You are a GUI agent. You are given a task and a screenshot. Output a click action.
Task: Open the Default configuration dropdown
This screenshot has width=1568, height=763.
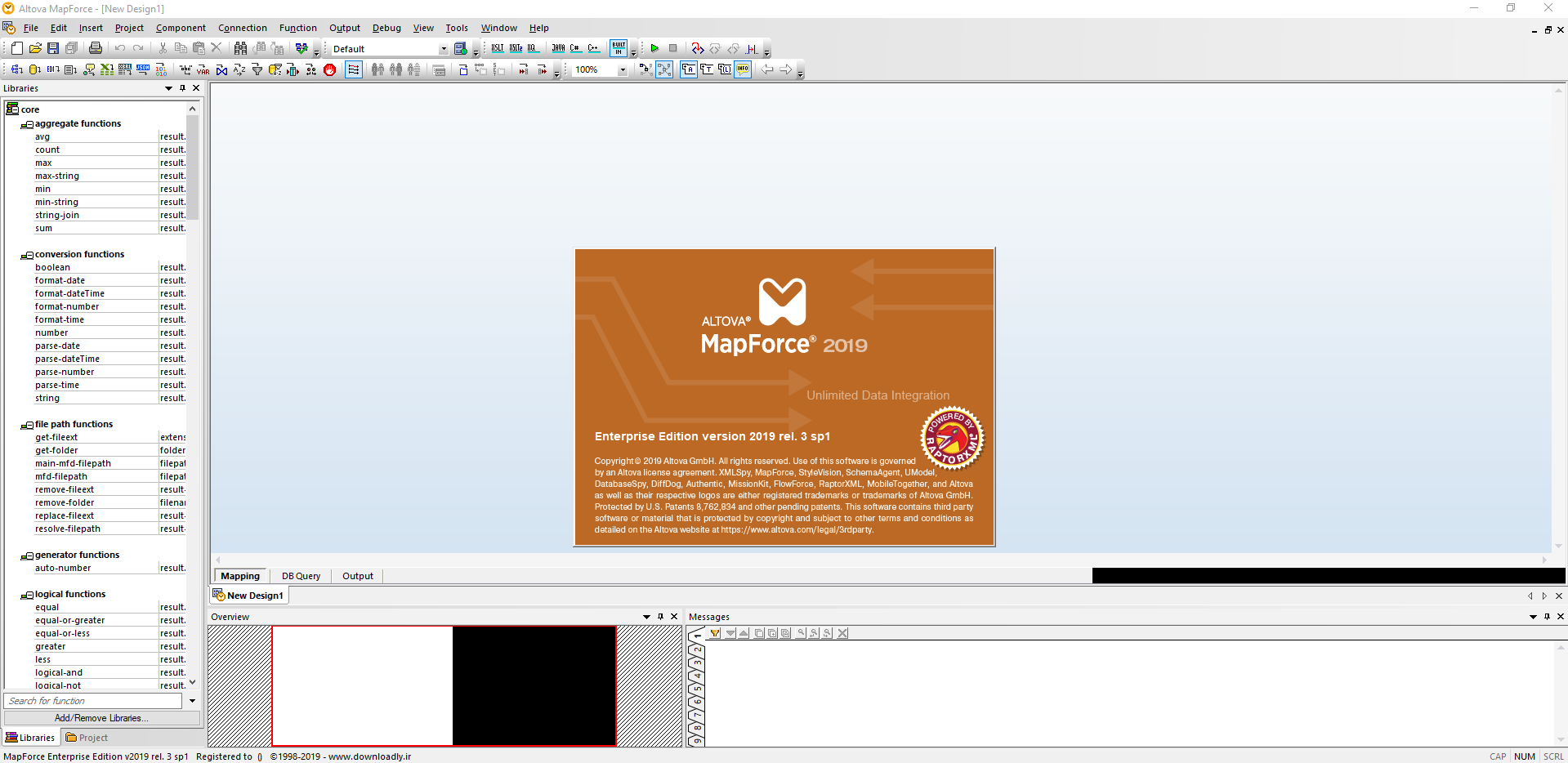point(444,49)
